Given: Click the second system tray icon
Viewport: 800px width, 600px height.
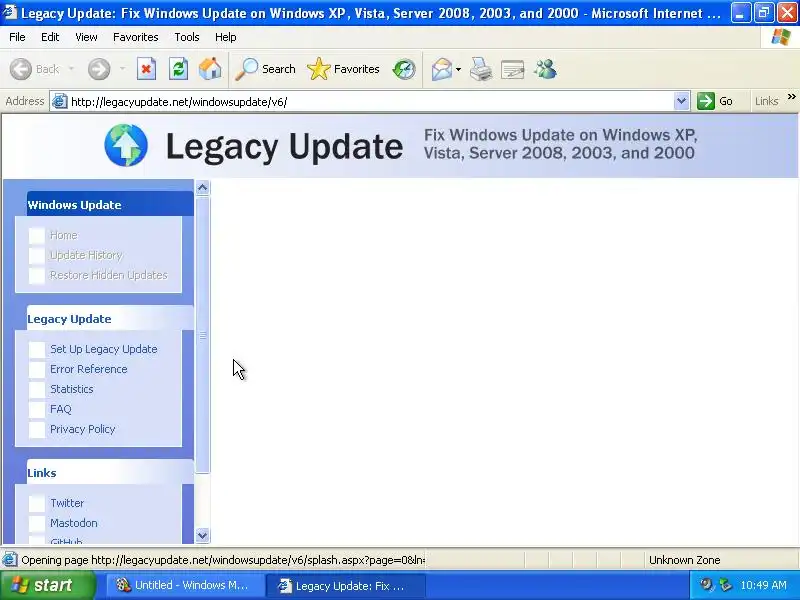Looking at the screenshot, I should (726, 585).
